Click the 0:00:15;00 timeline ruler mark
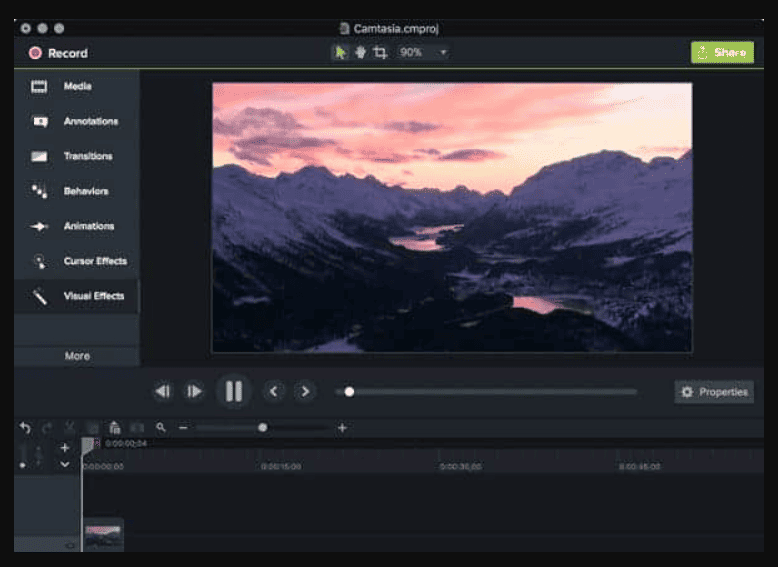The image size is (778, 567). click(281, 467)
